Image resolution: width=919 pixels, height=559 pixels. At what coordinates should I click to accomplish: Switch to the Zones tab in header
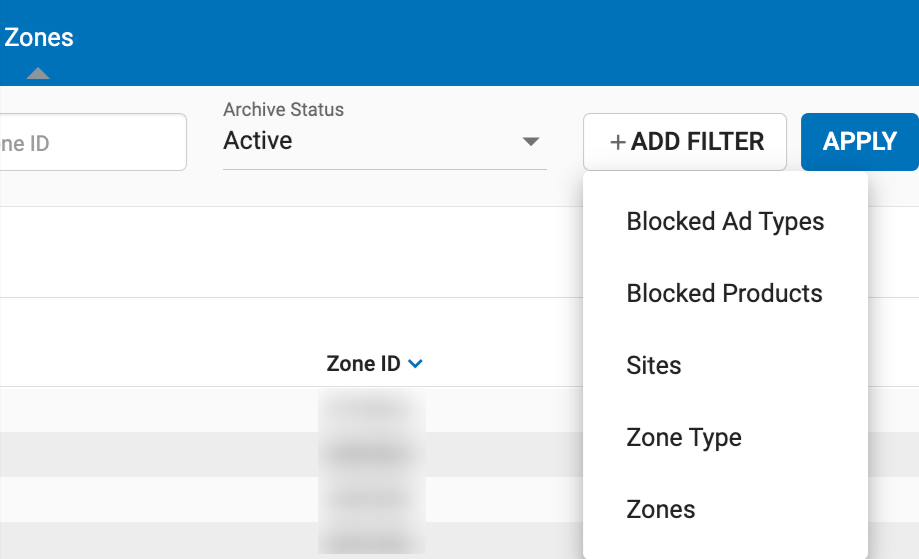point(39,38)
